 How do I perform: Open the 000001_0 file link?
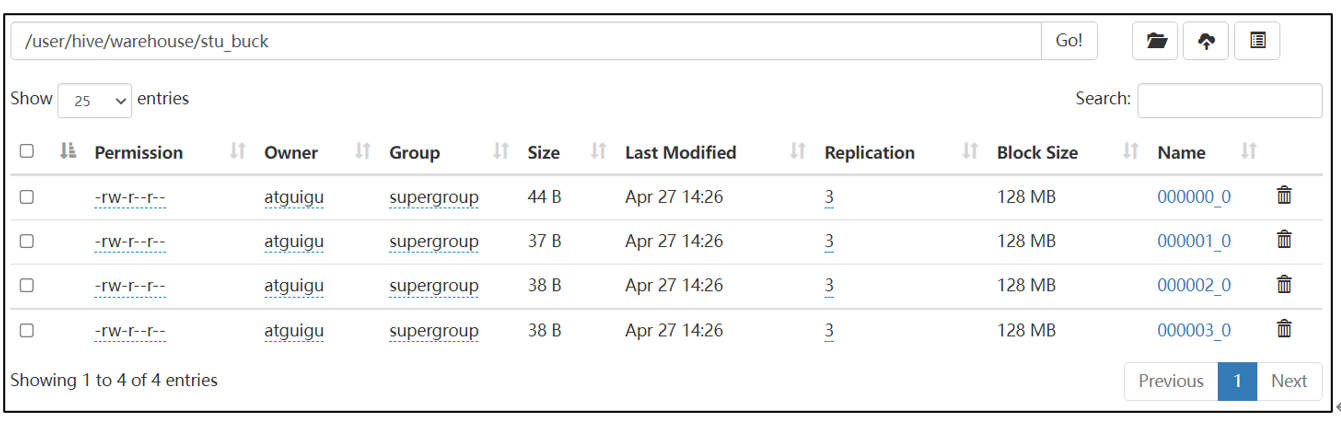tap(1194, 241)
